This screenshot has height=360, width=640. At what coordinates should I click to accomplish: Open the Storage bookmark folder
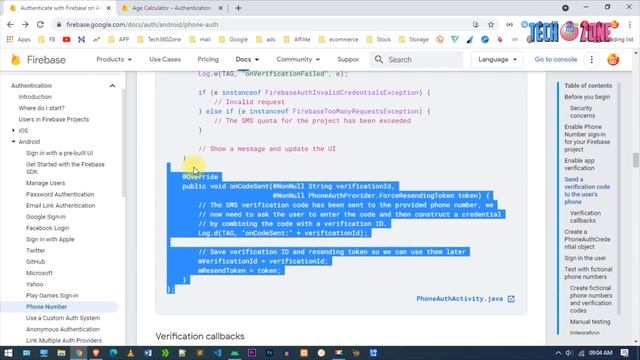pyautogui.click(x=414, y=40)
